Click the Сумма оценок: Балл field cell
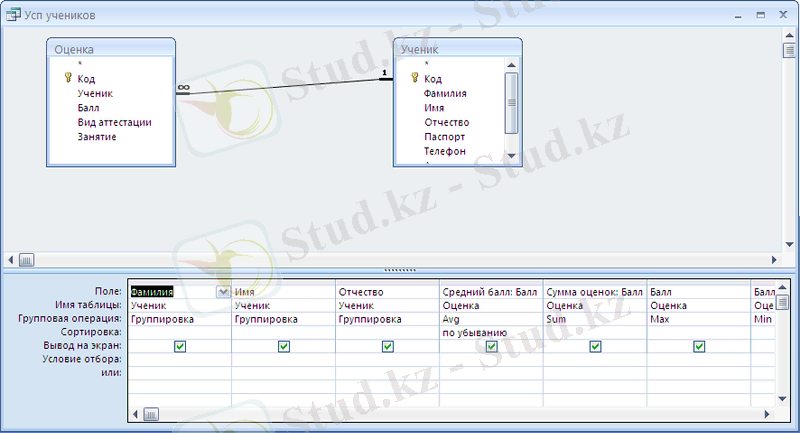Screen dimensions: 800x433 click(x=595, y=292)
